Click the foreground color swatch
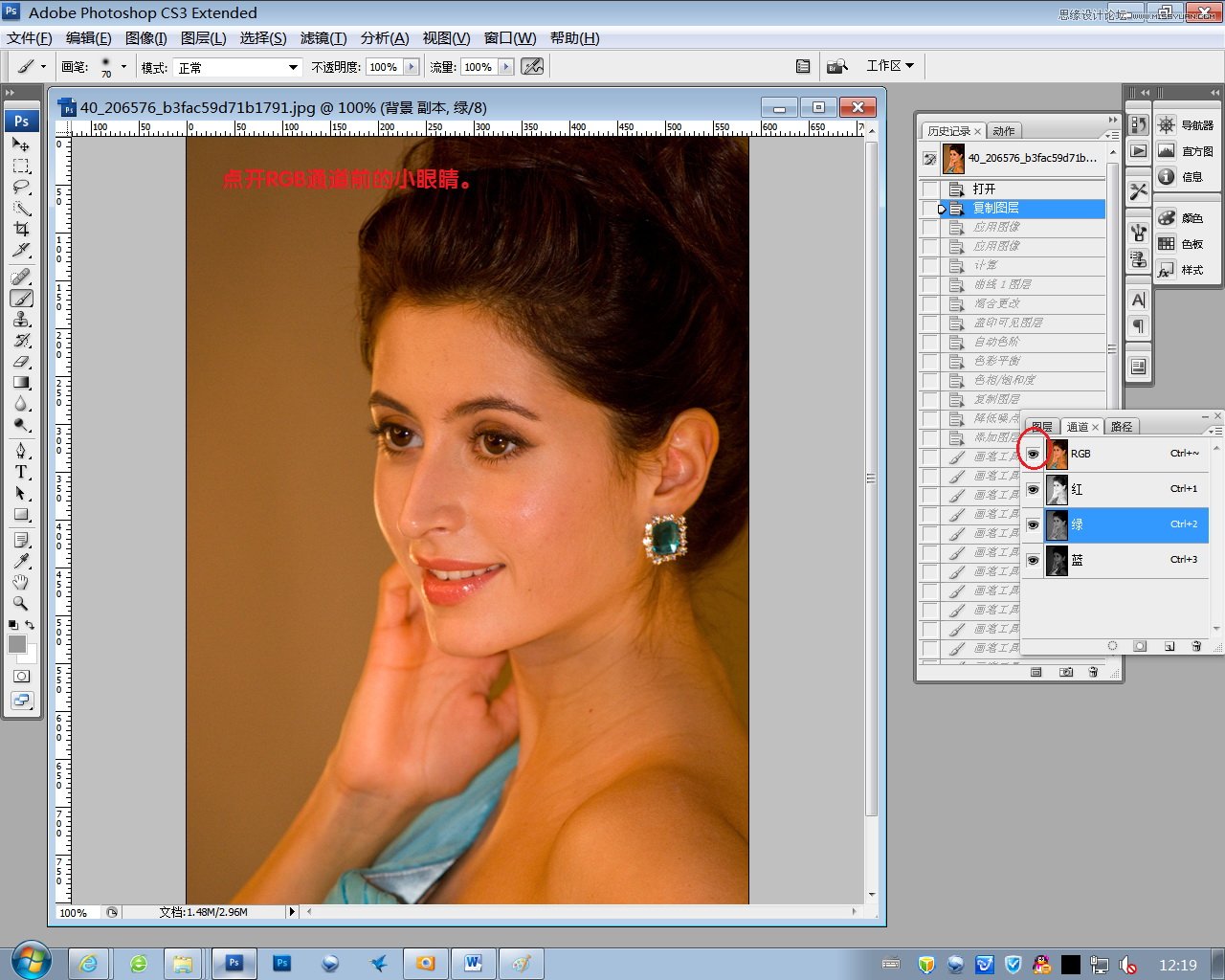This screenshot has height=980, width=1225. coord(17,644)
